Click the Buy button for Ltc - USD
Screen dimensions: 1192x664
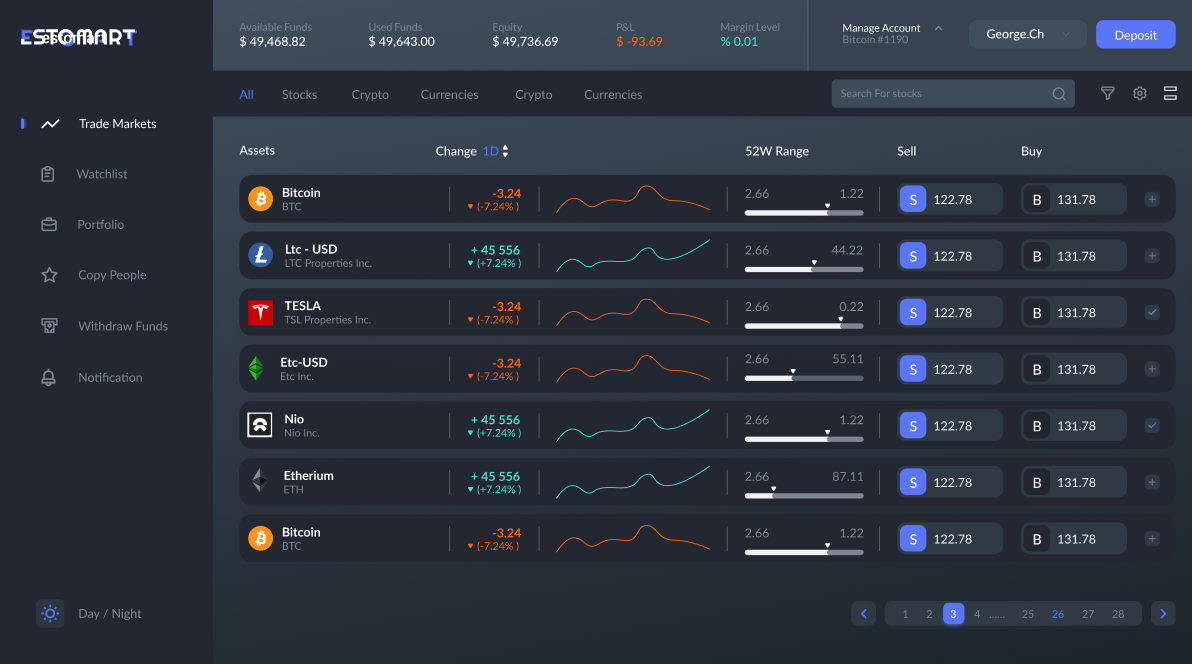1073,256
